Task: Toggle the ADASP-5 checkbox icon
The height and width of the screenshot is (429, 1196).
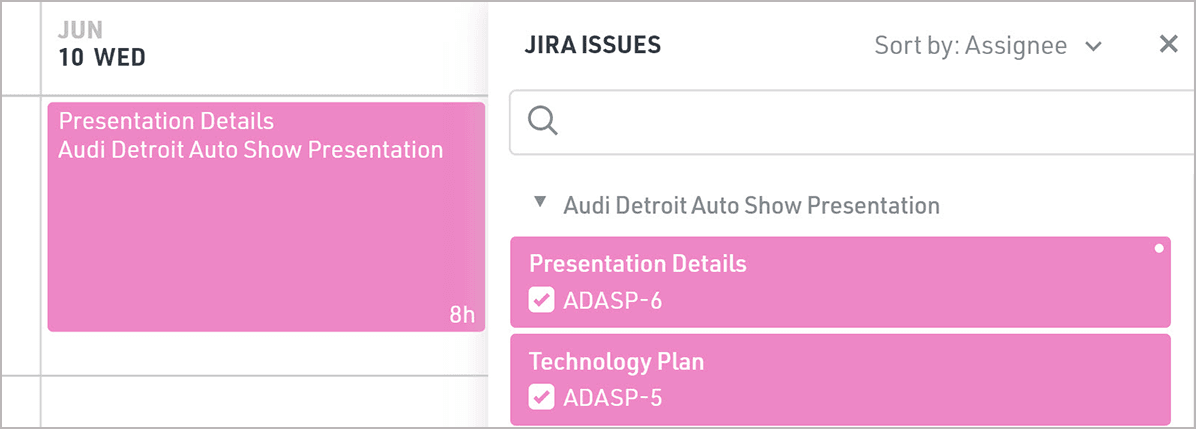Action: [x=541, y=397]
